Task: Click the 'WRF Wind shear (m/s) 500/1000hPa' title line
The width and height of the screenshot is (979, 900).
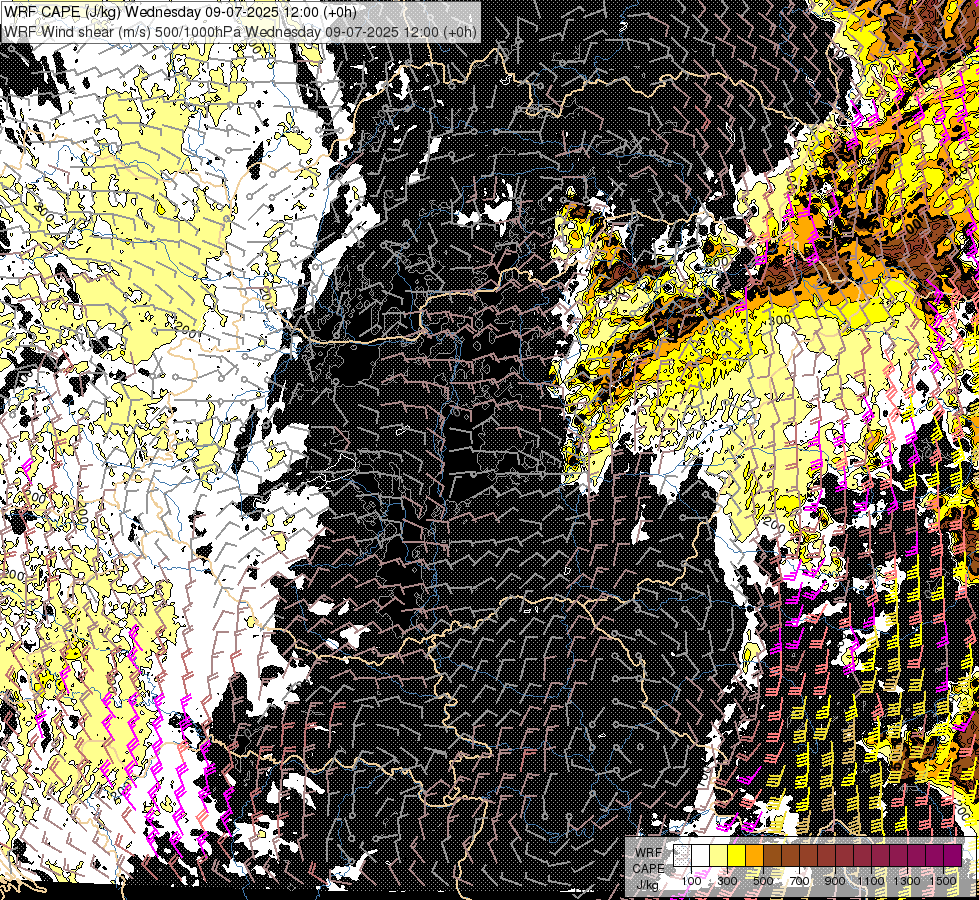Action: 240,32
